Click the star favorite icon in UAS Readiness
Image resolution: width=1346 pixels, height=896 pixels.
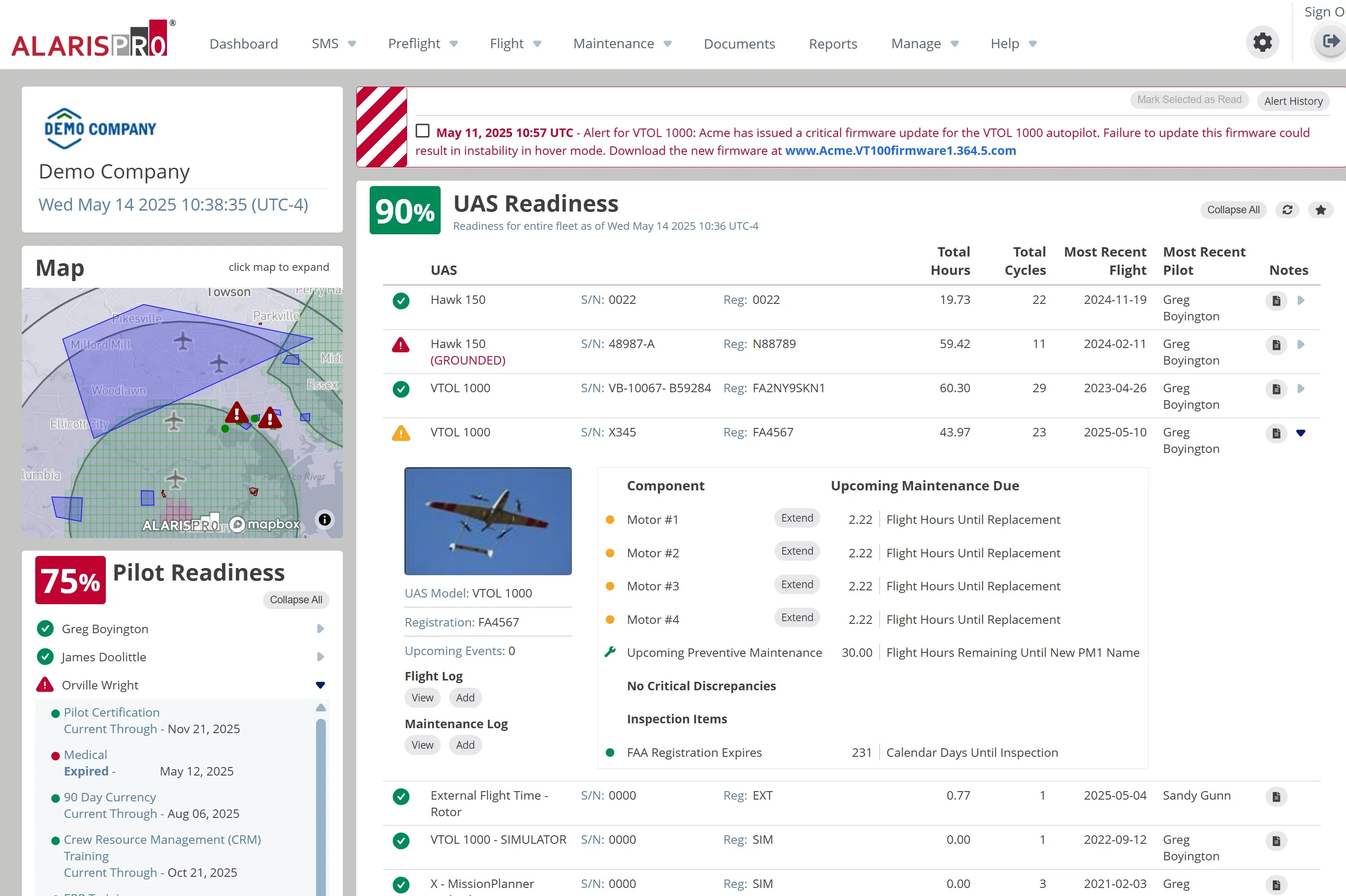[x=1321, y=210]
